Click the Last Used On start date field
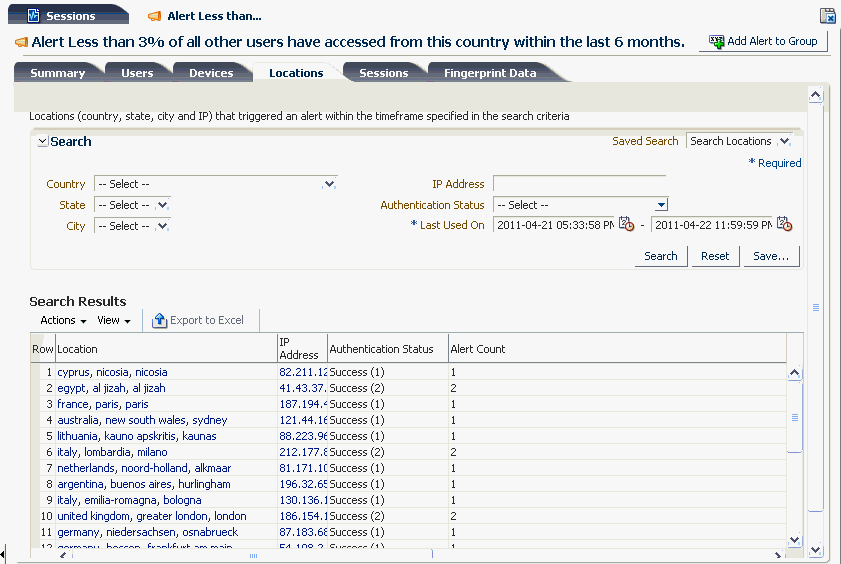The width and height of the screenshot is (841, 564). pos(554,225)
